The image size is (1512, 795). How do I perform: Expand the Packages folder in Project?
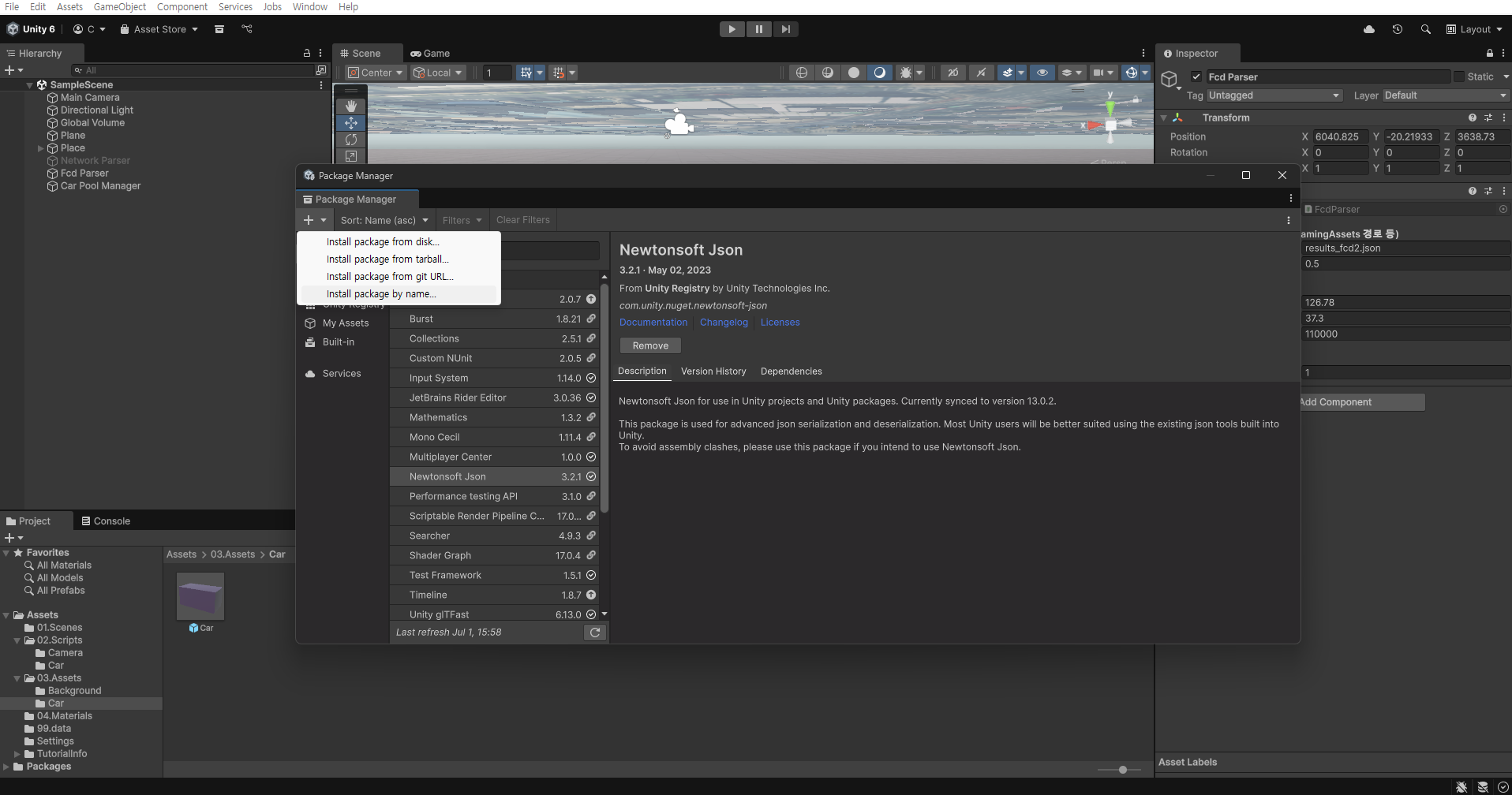click(6, 767)
